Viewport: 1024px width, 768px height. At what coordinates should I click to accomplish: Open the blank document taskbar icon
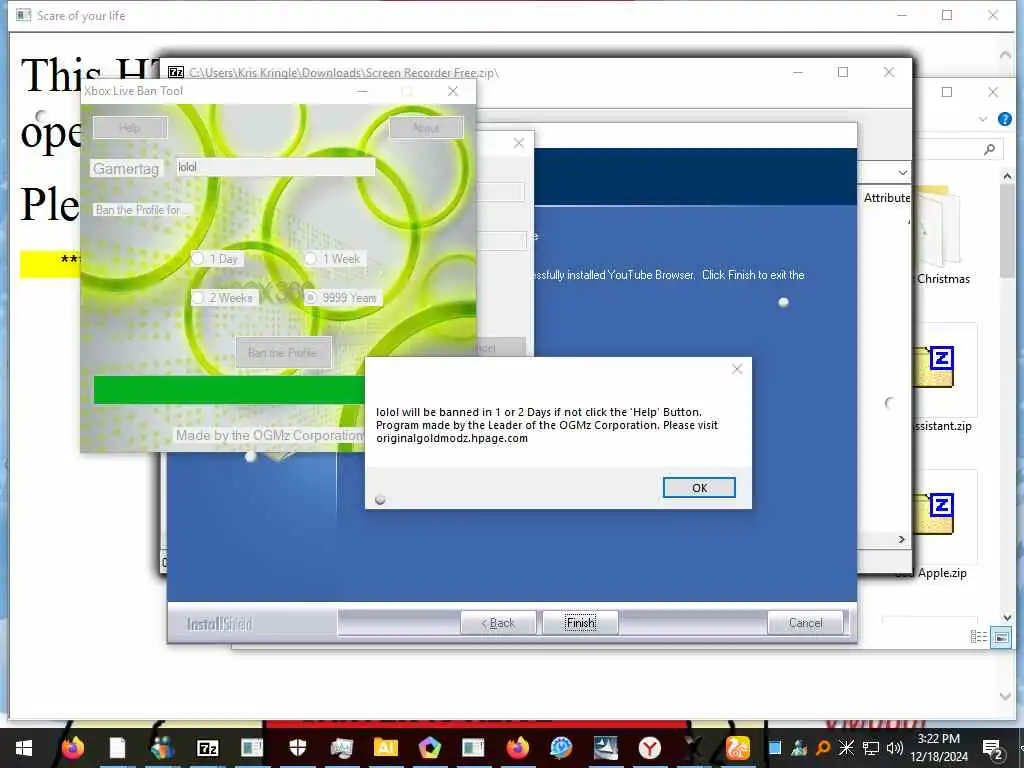pyautogui.click(x=118, y=748)
